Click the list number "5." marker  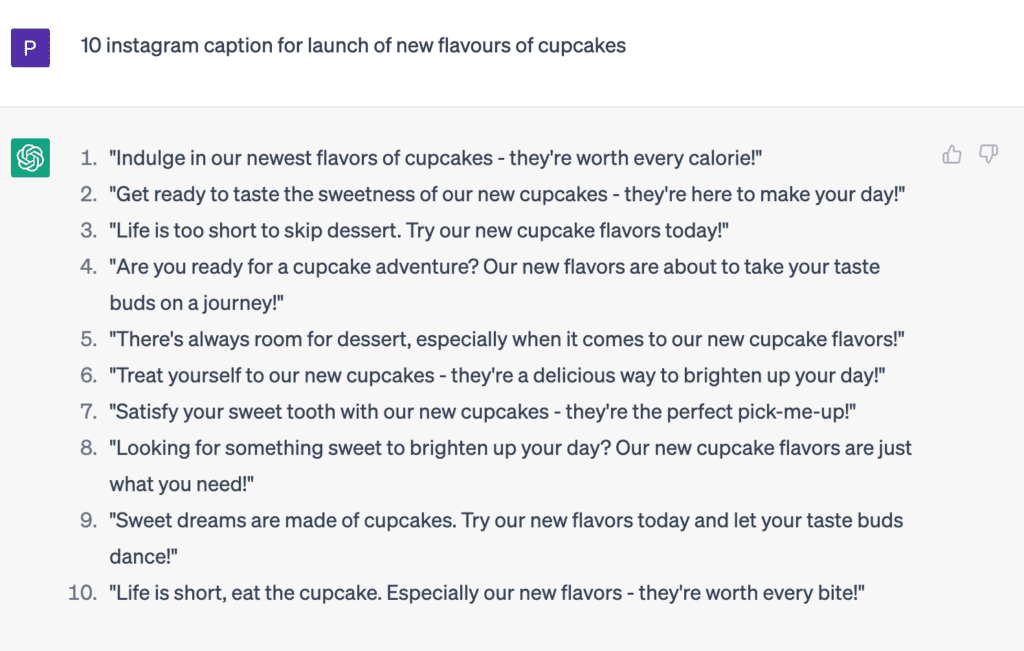89,339
